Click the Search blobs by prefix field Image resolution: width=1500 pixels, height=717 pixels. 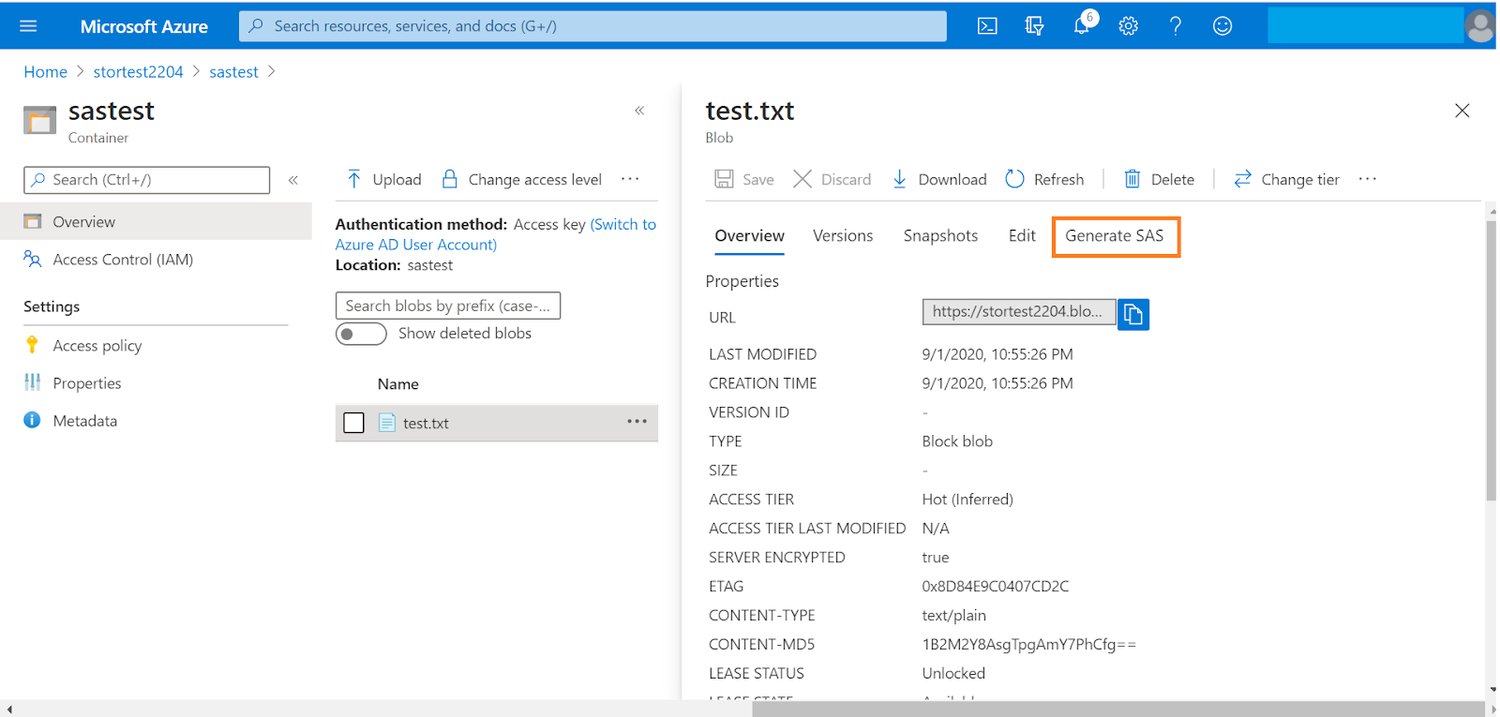pyautogui.click(x=448, y=306)
